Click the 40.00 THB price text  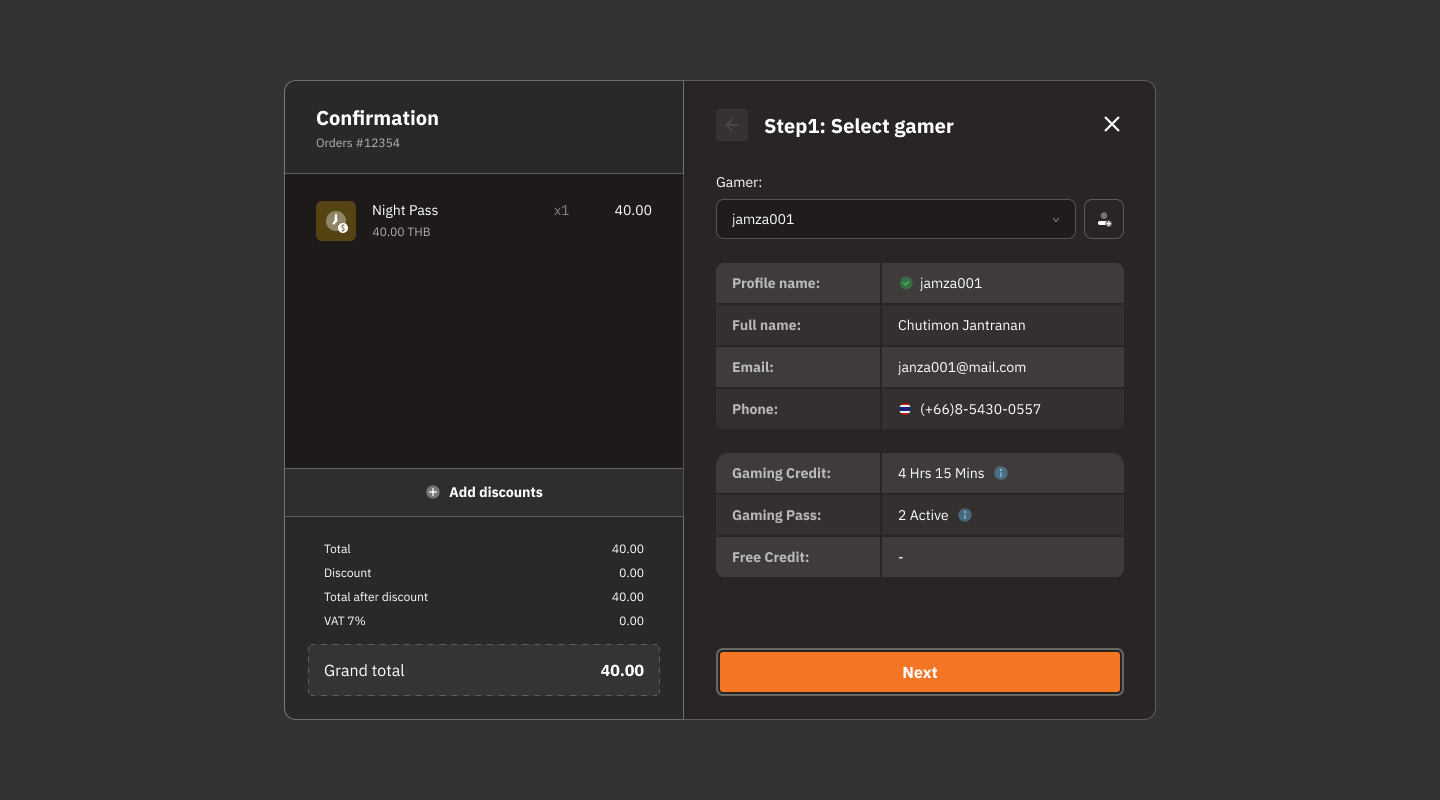point(401,232)
